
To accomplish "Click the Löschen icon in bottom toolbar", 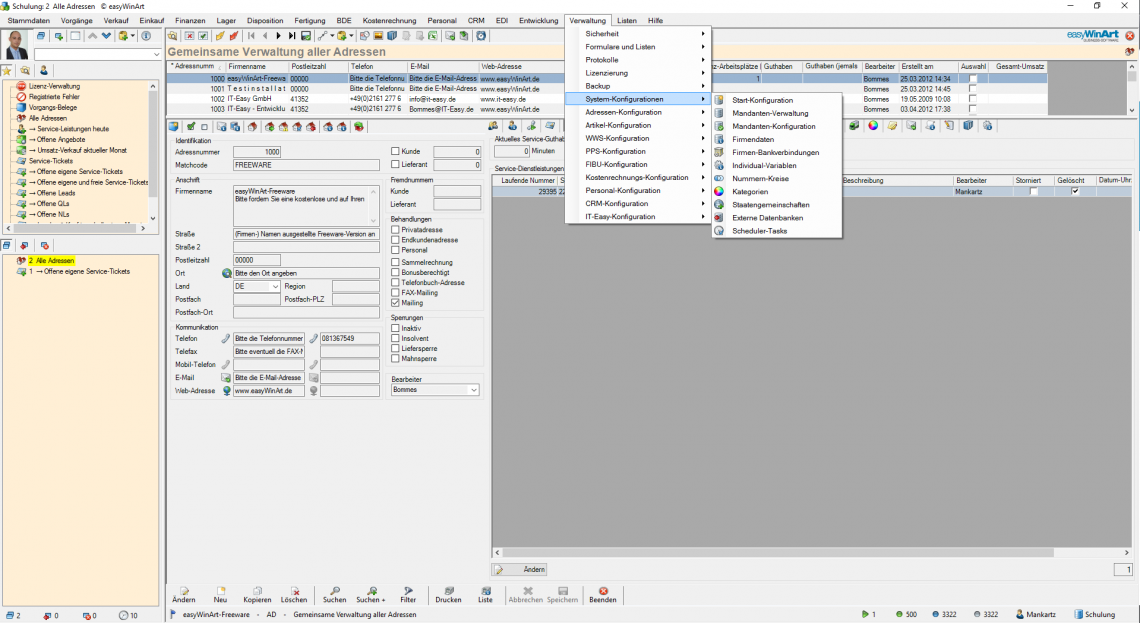I will click(x=294, y=591).
